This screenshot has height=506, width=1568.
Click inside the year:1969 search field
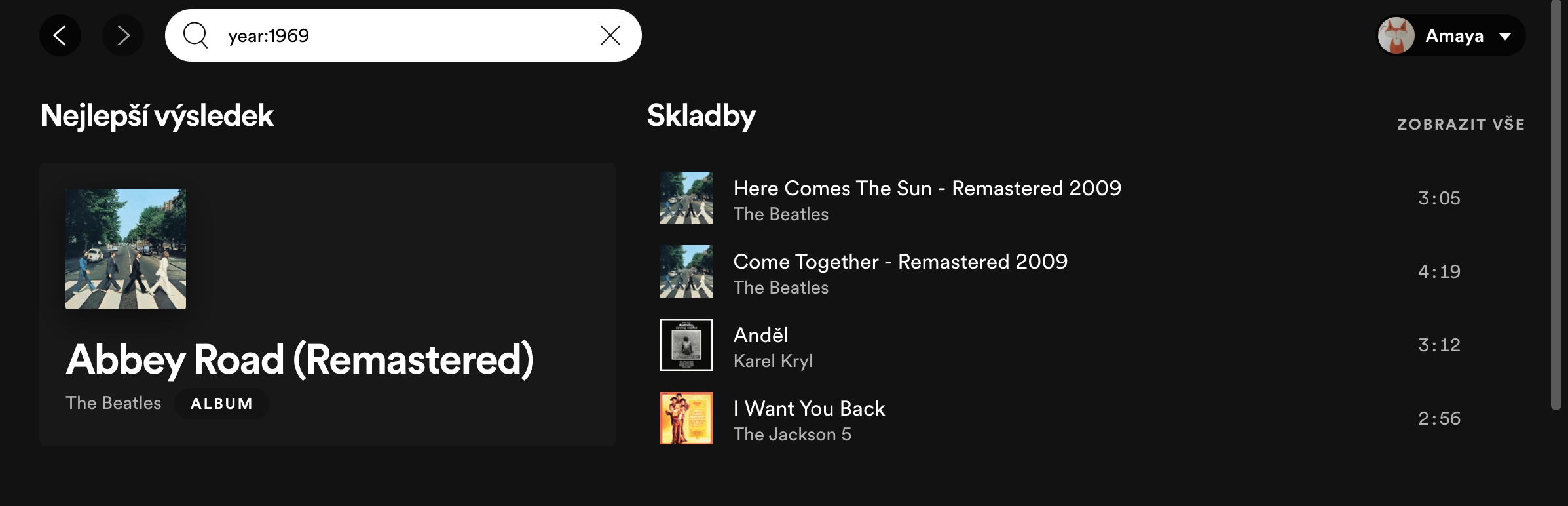point(406,35)
